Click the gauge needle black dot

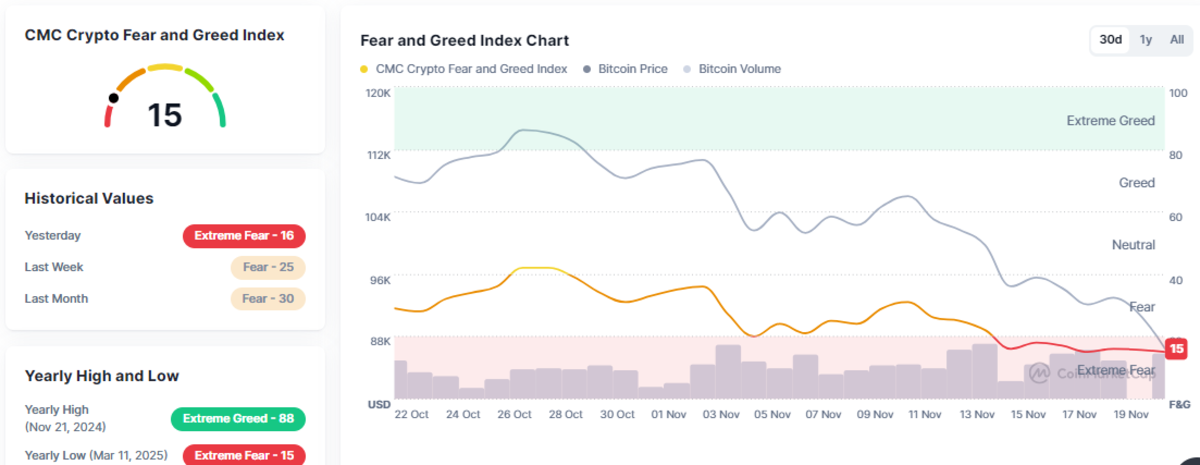113,98
